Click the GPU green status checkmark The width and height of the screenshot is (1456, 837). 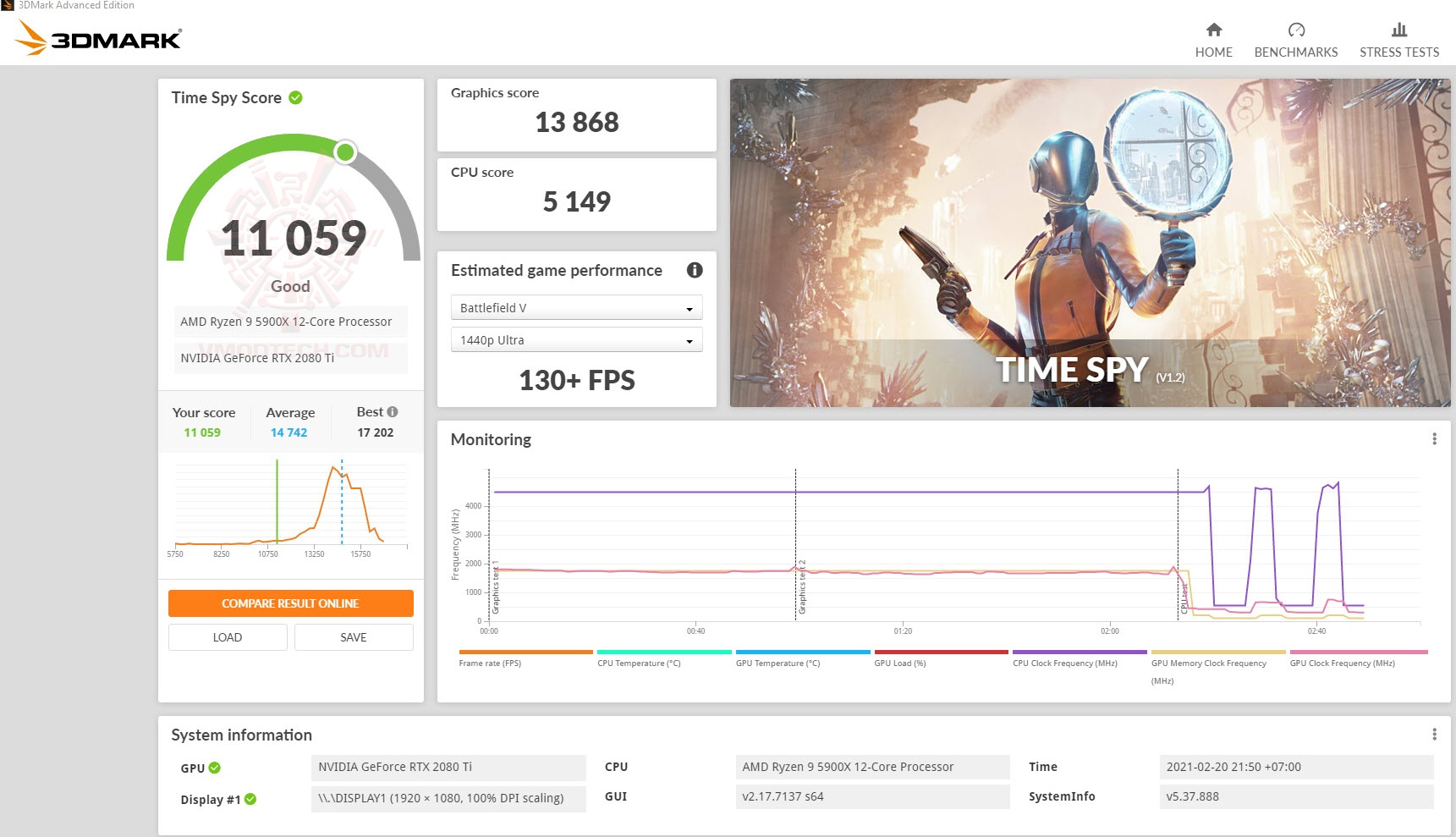tap(215, 768)
